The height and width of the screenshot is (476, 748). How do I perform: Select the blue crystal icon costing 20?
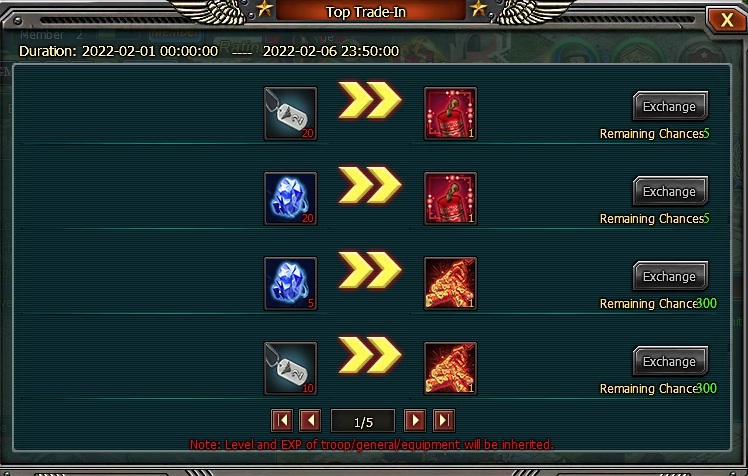coord(291,198)
